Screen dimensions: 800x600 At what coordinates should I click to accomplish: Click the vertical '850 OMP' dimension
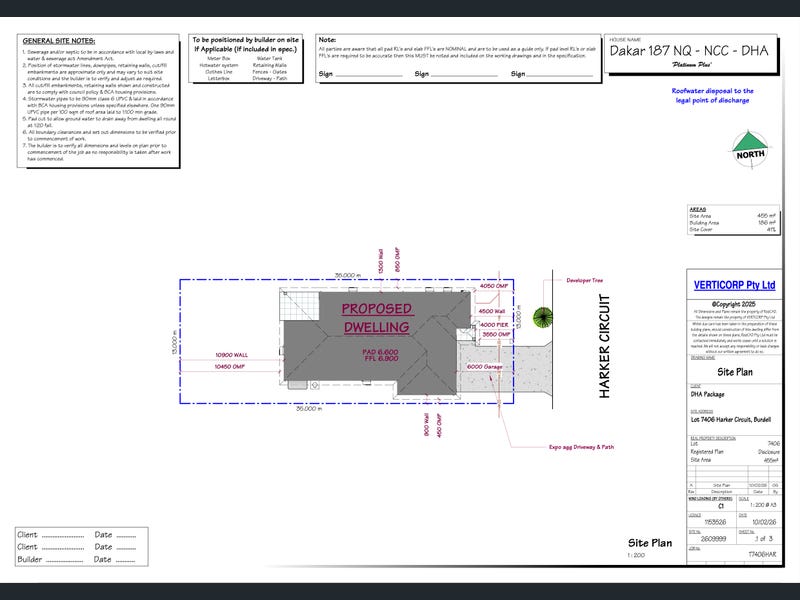(x=397, y=260)
